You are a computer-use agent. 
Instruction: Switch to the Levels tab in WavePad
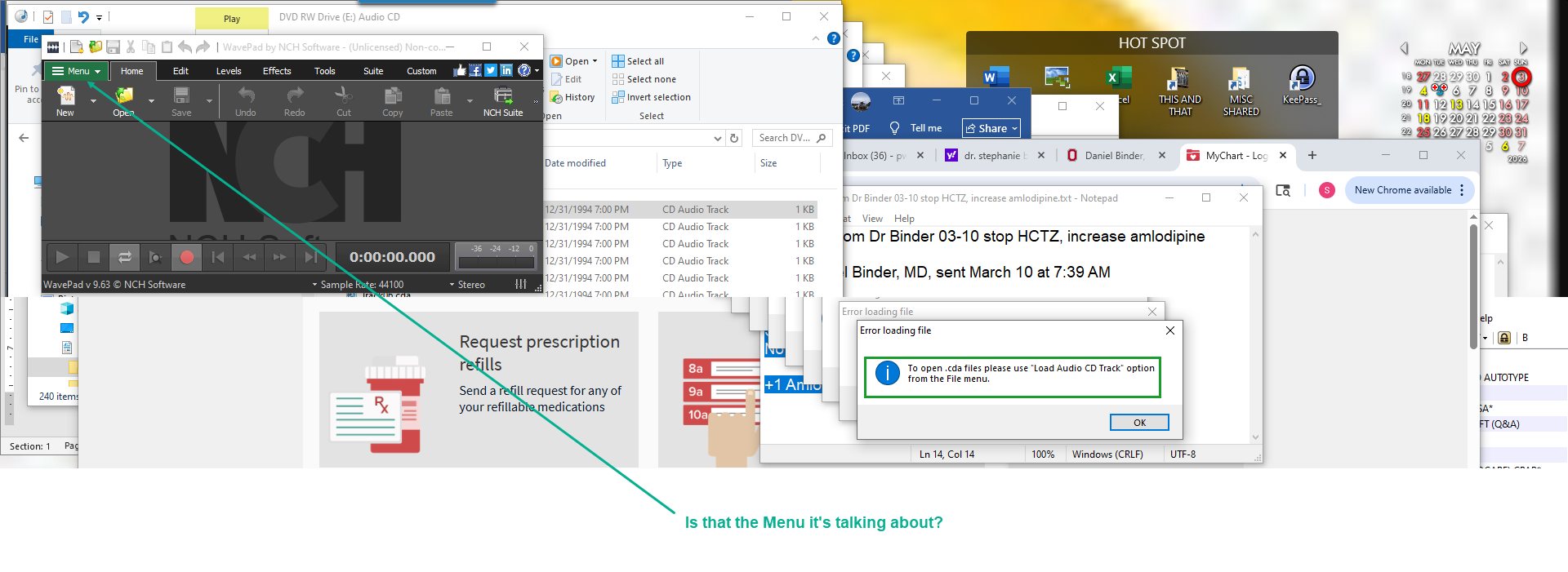[229, 71]
